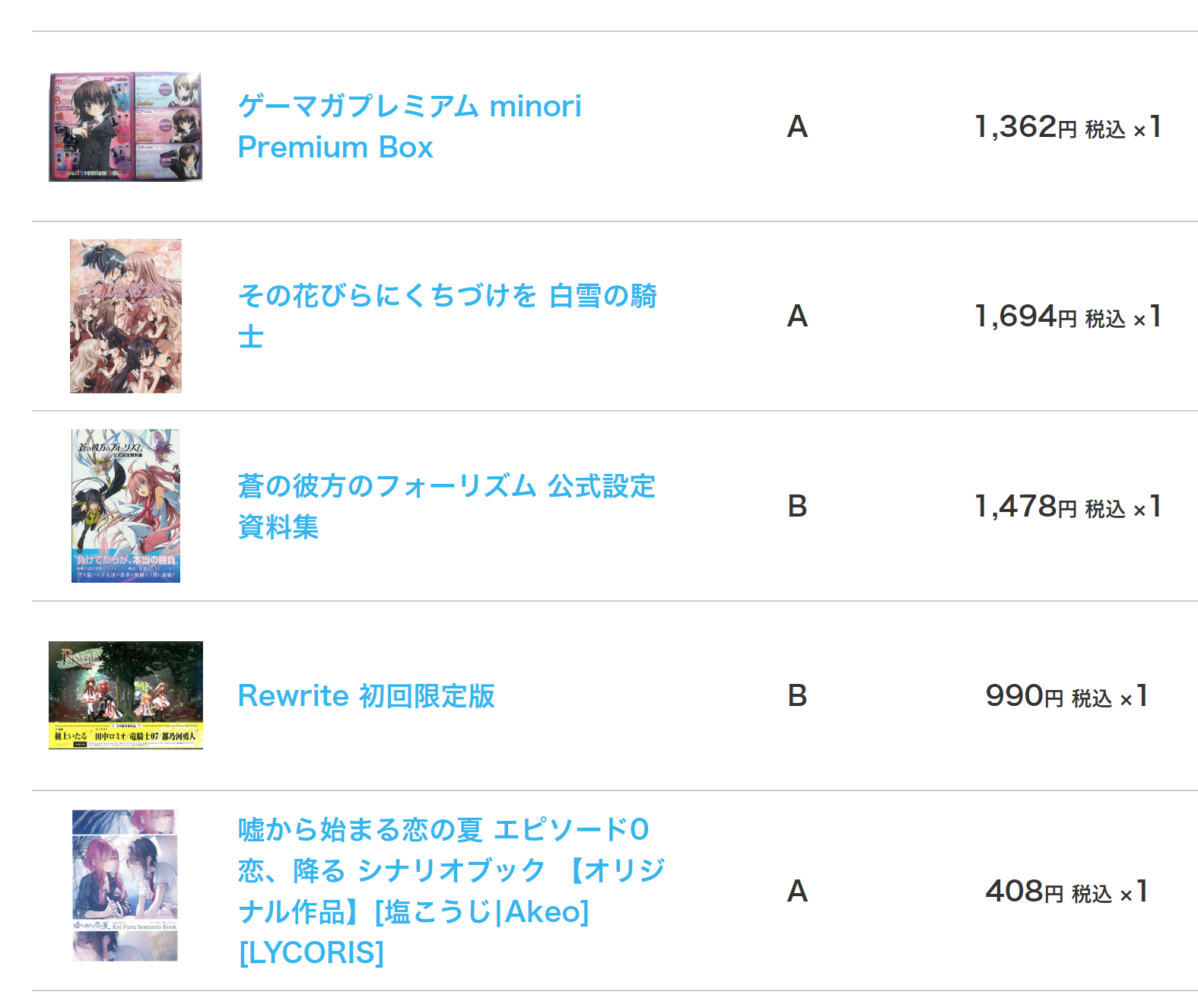Screen dimensions: 1198x1008
Task: Click the Rewrite 初回限定版 cover thumbnail
Action: pos(126,695)
